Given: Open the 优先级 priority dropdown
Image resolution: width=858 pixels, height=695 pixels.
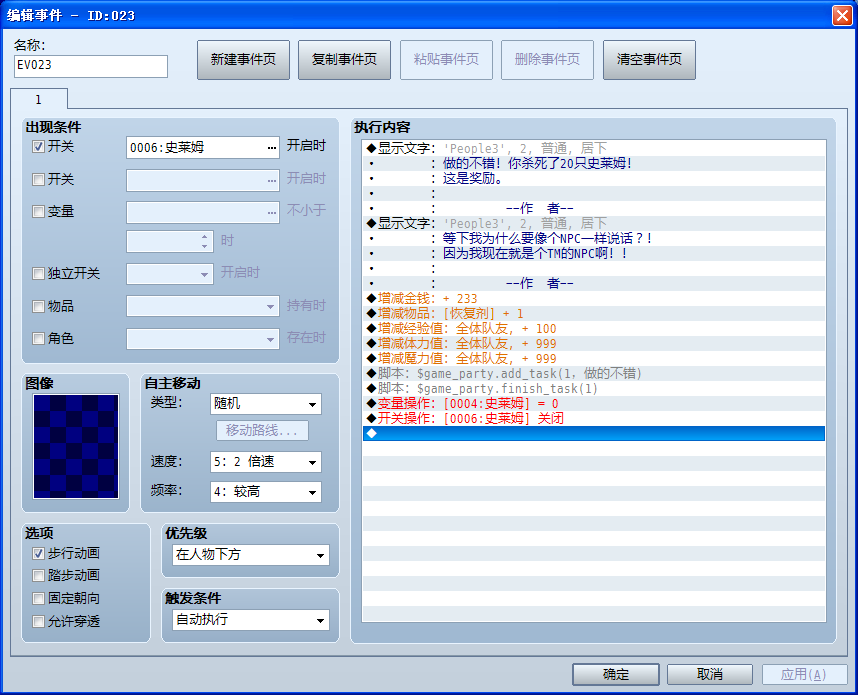Looking at the screenshot, I should [251, 555].
